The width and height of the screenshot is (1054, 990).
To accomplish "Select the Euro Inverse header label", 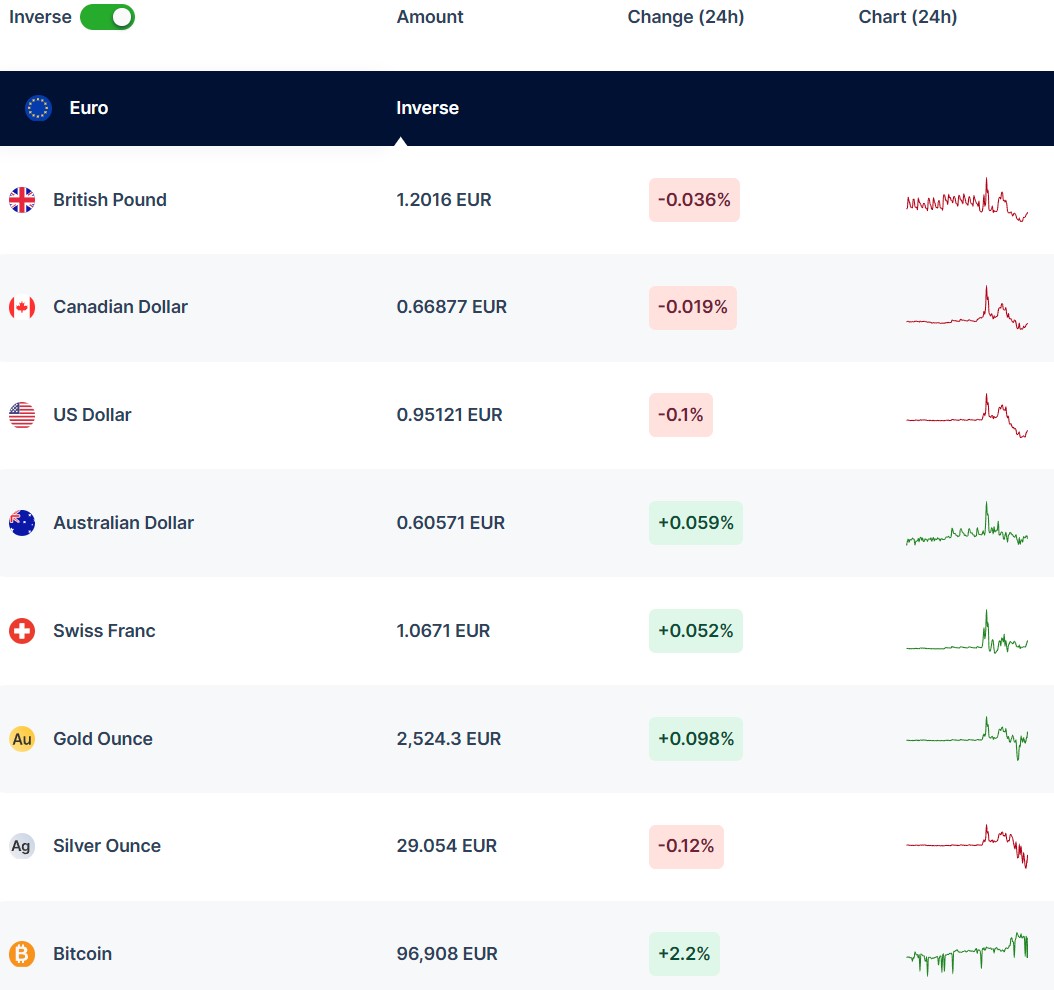I will click(x=427, y=108).
